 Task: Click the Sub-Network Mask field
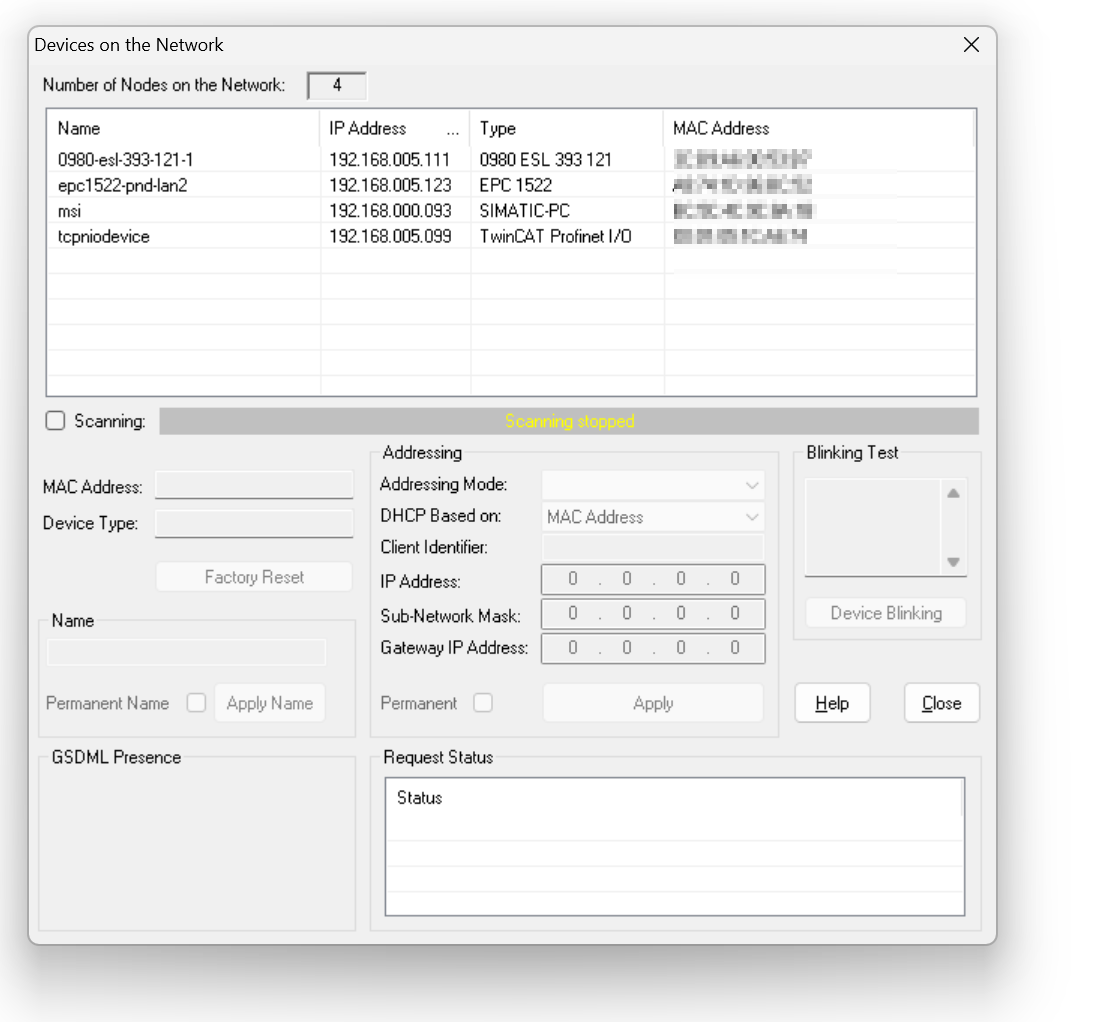point(653,614)
